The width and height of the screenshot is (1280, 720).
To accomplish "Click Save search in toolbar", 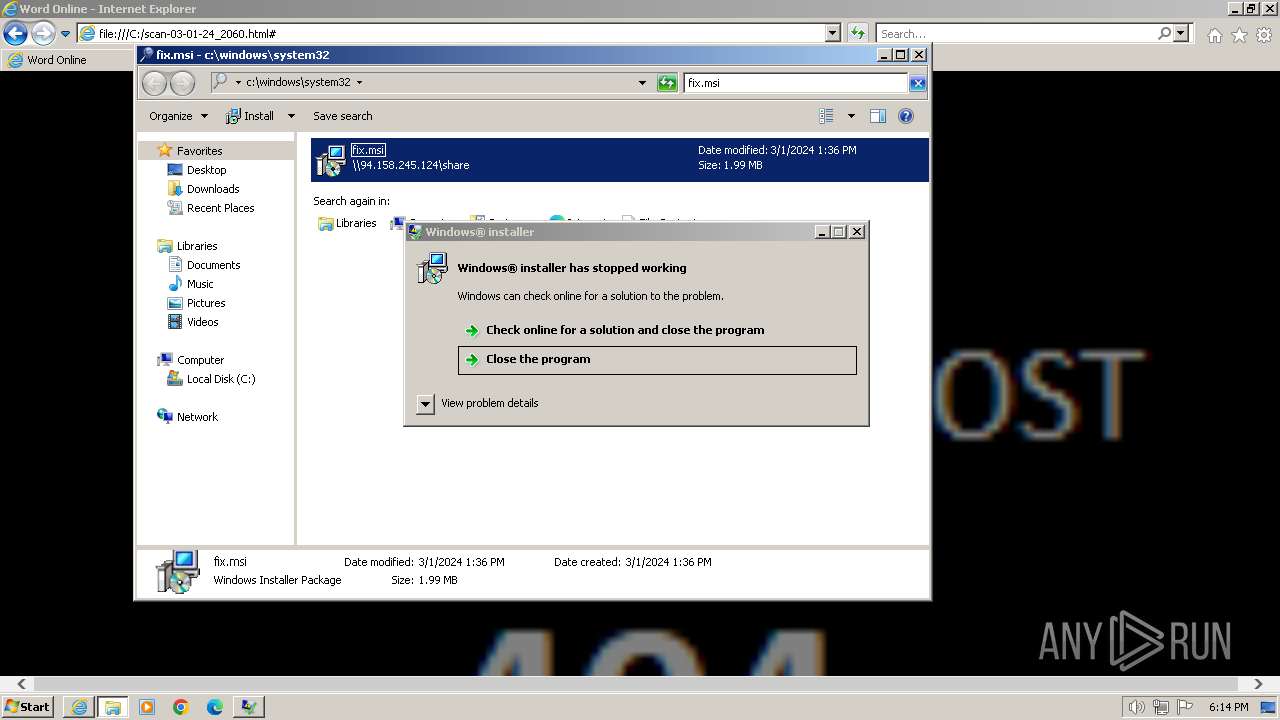I will 342,116.
